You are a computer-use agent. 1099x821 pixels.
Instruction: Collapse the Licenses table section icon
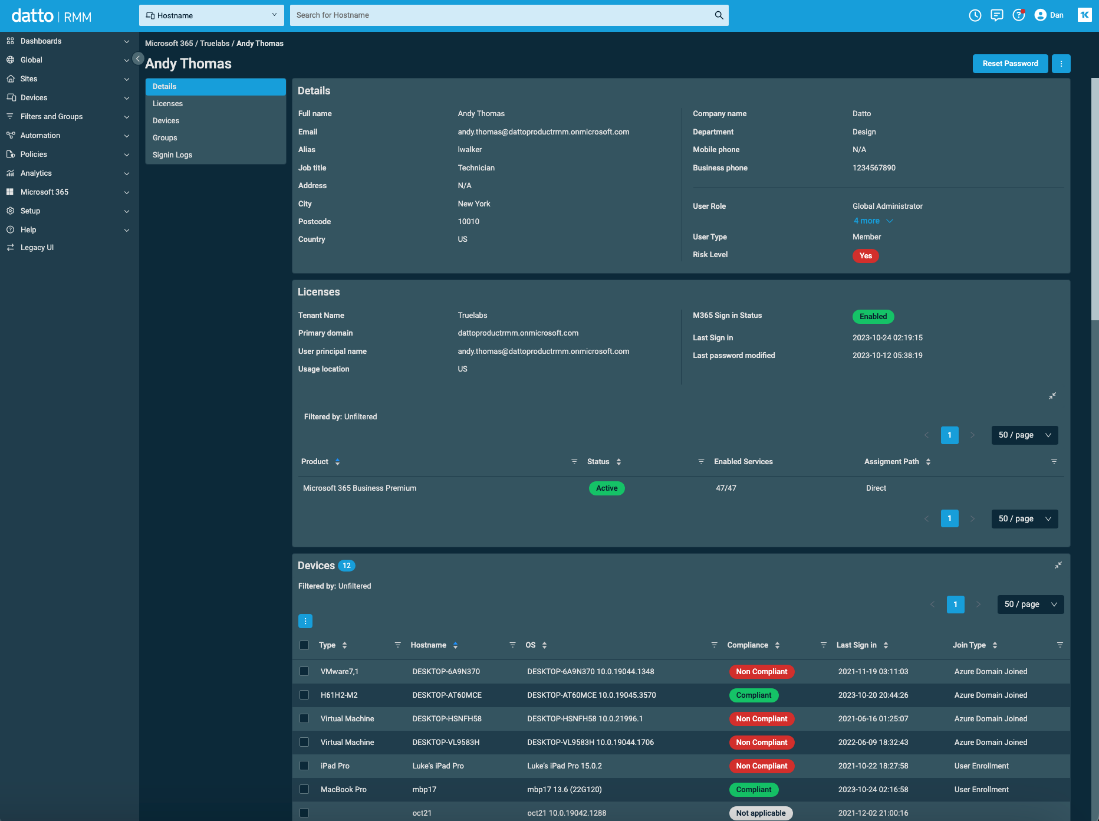click(x=1052, y=396)
